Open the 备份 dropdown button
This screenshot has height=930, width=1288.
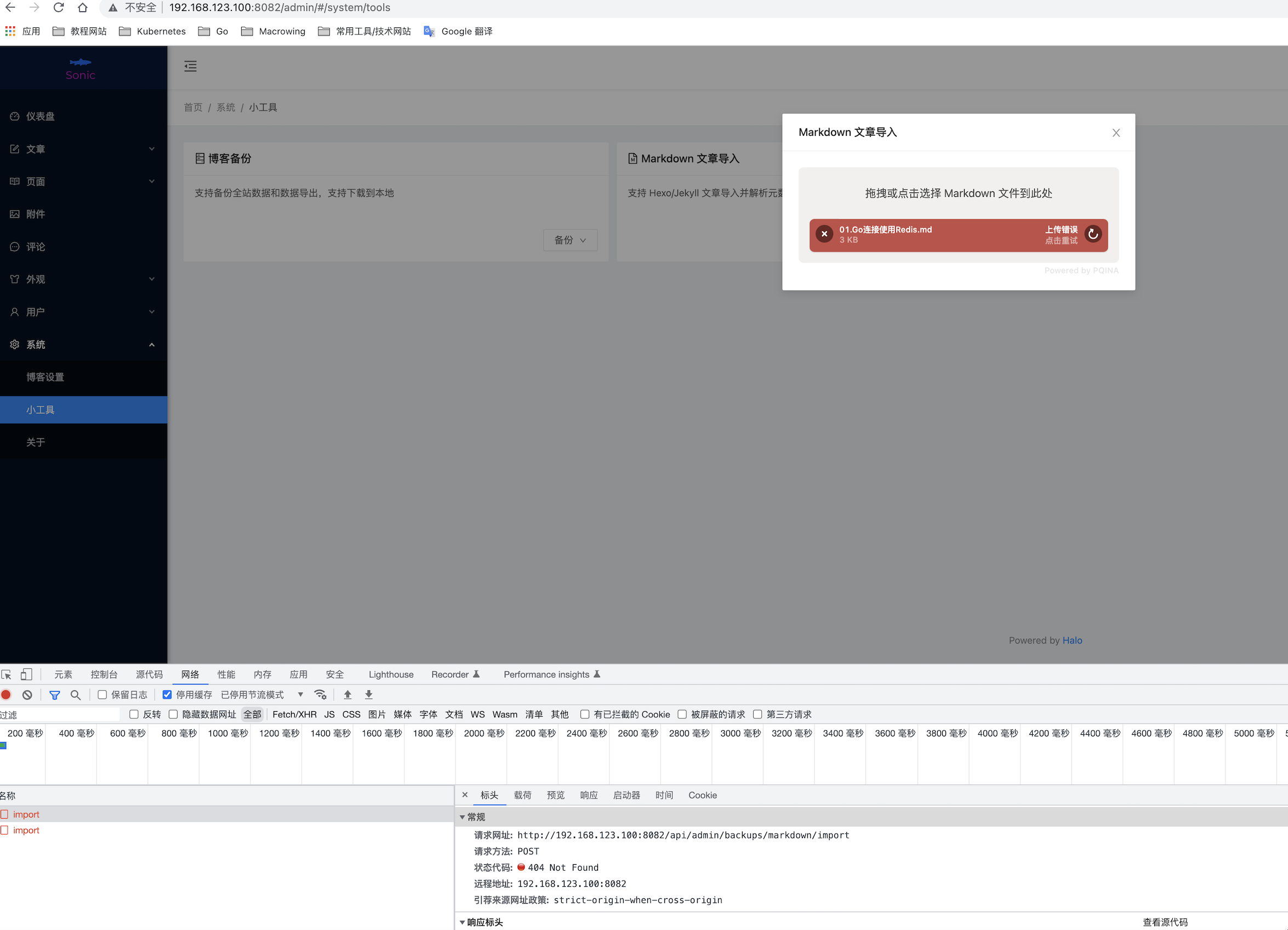pos(570,240)
